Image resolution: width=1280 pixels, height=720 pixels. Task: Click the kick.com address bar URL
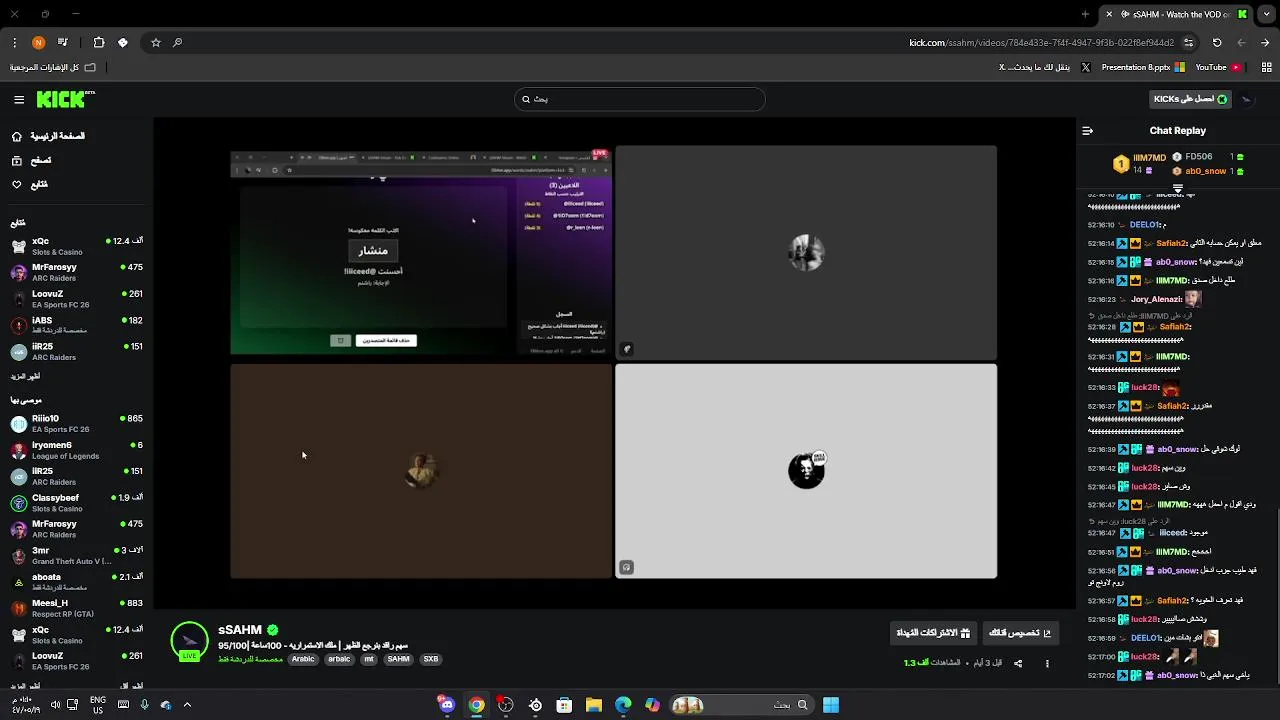click(1041, 43)
